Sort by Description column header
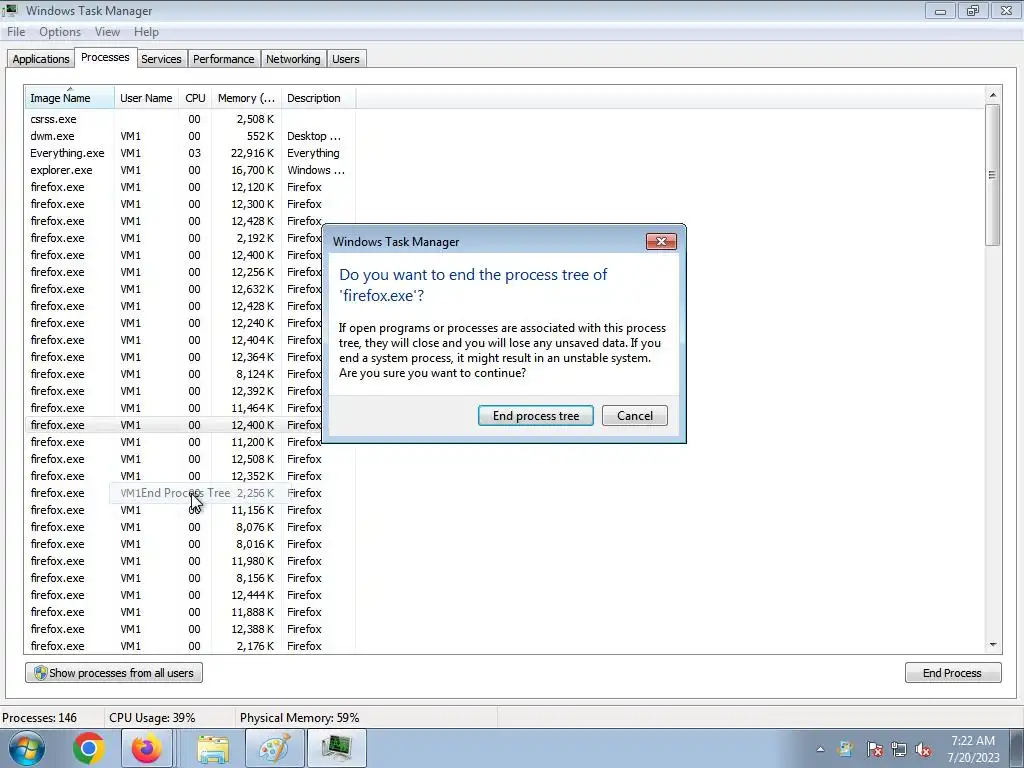The image size is (1024, 768). point(318,98)
